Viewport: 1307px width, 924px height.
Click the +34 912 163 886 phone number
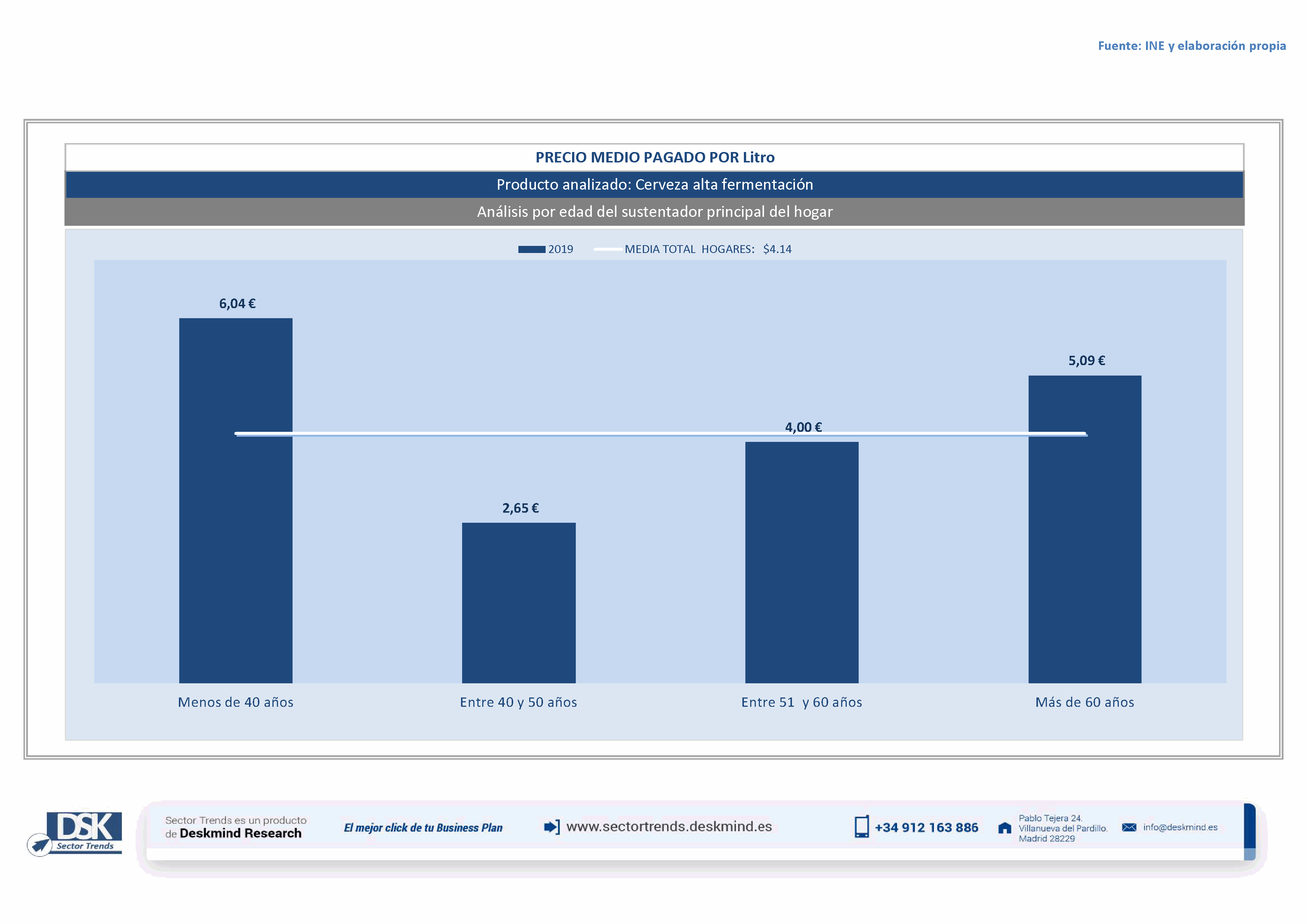coord(926,828)
